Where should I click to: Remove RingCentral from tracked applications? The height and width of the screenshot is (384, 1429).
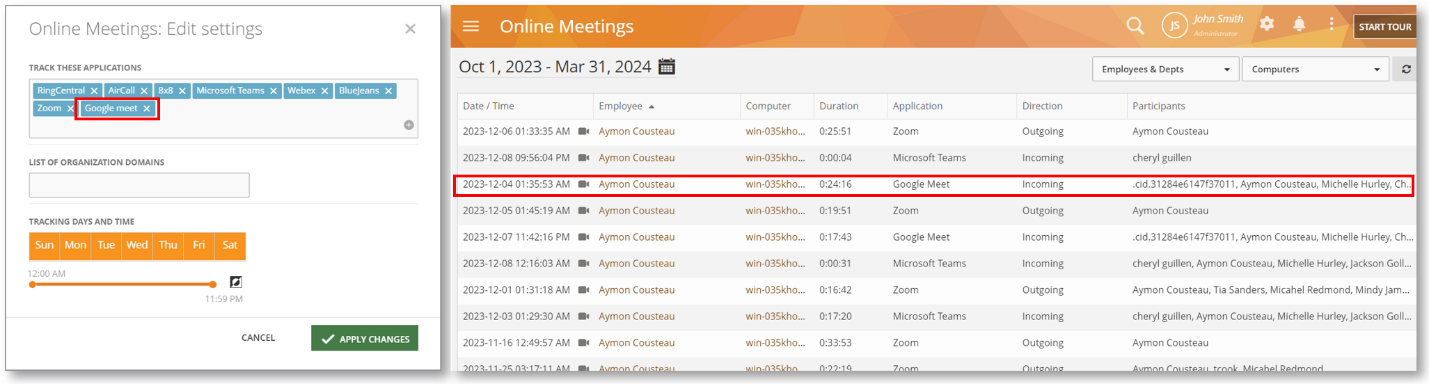[x=94, y=91]
